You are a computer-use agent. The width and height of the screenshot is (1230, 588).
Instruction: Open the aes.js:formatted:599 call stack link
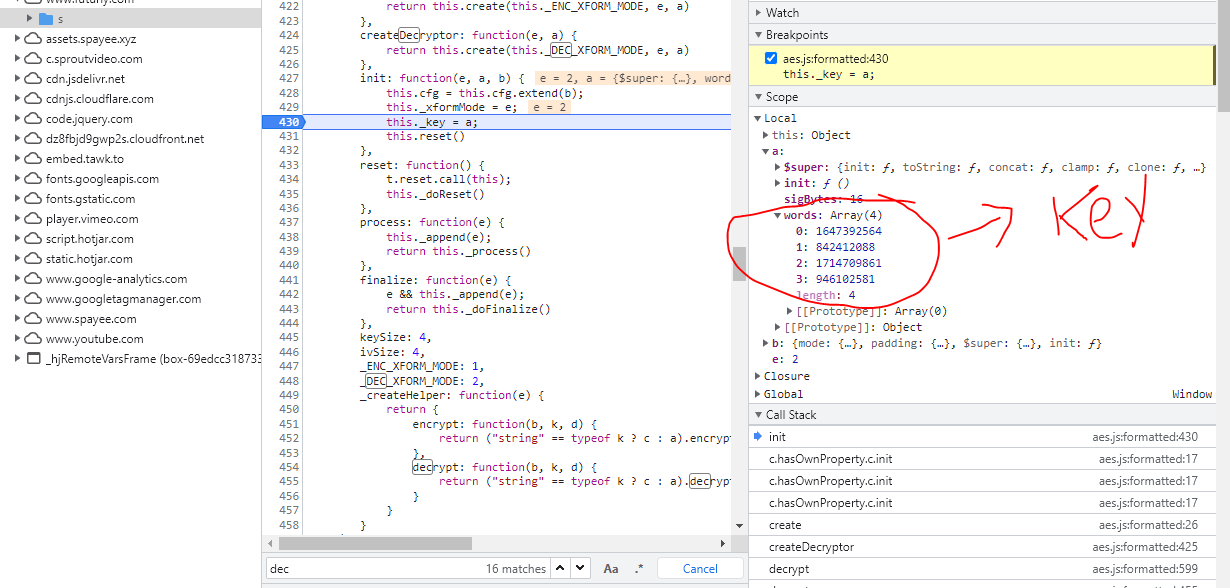(x=1145, y=569)
